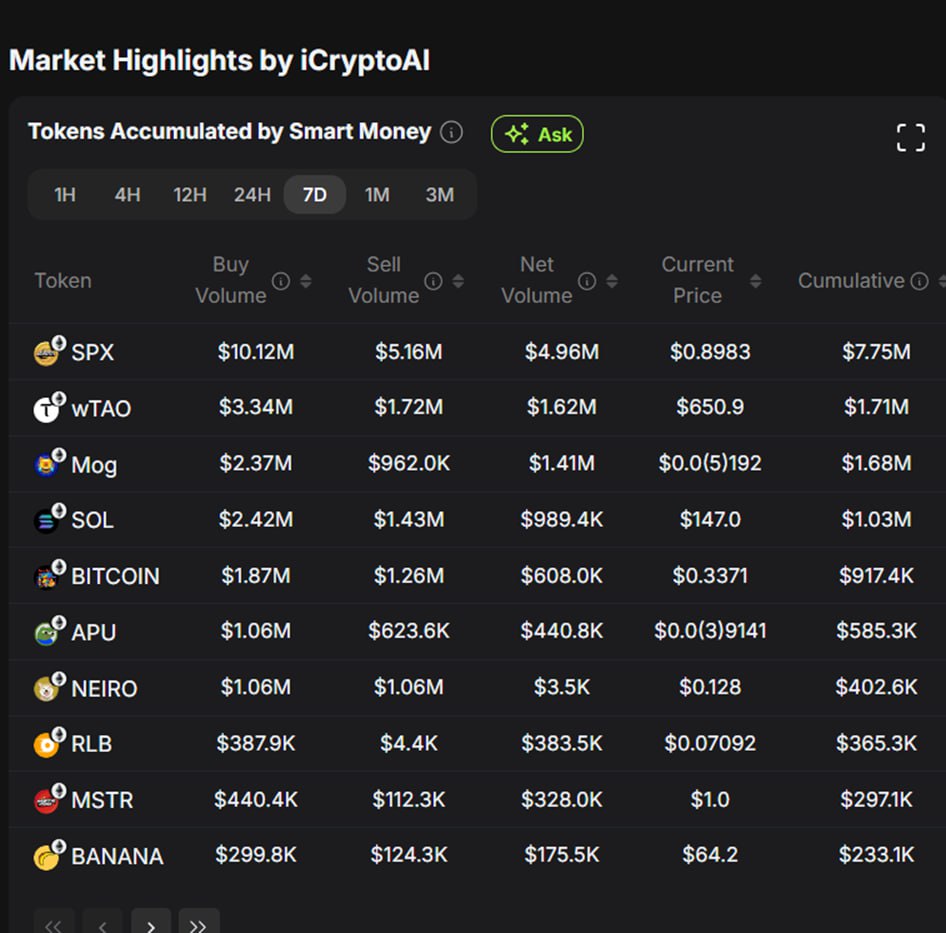Click Mog price $0.0(5)192

pos(710,463)
